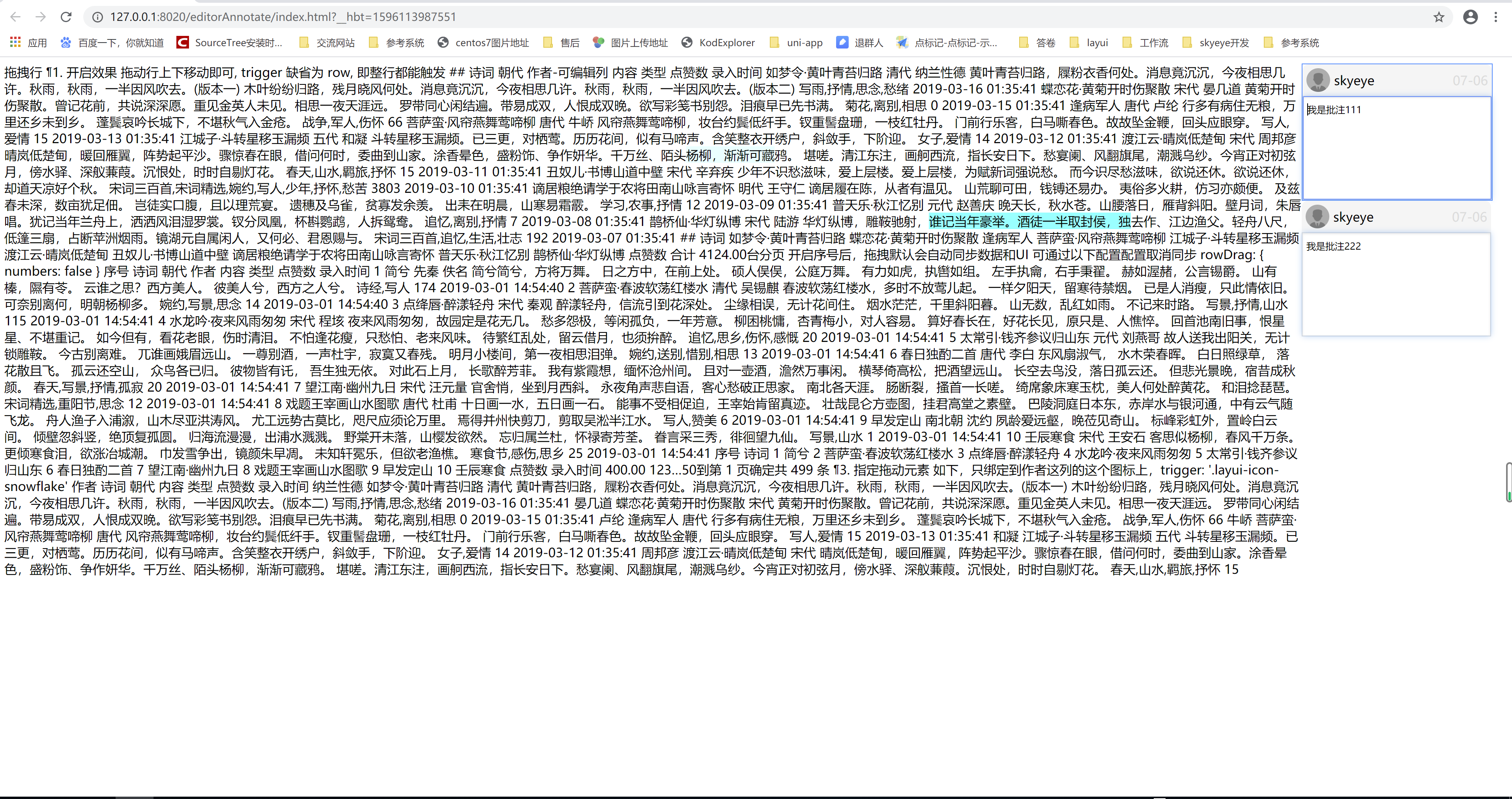1512x799 pixels.
Task: Click the bookmark star icon
Action: (x=1438, y=17)
